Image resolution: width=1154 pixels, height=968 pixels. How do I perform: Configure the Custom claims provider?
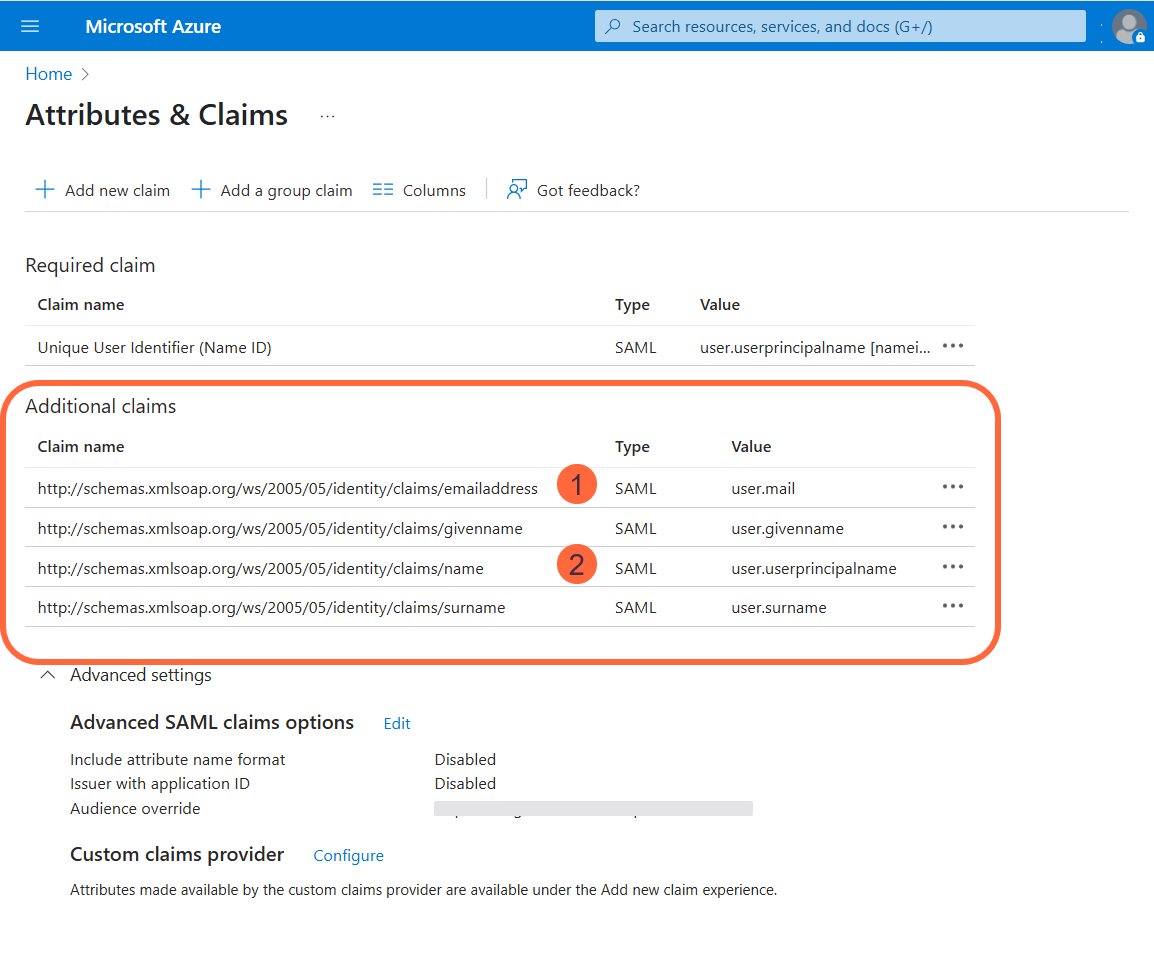pyautogui.click(x=348, y=855)
